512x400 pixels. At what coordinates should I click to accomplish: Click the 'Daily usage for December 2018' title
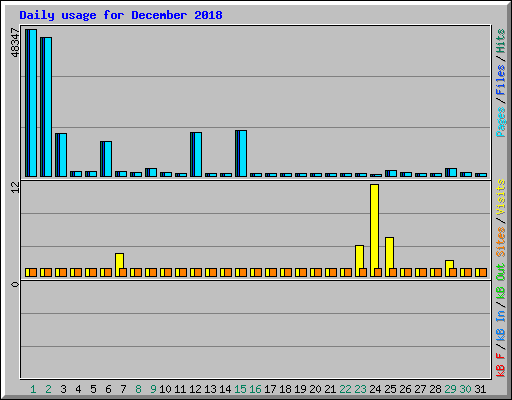coord(121,15)
